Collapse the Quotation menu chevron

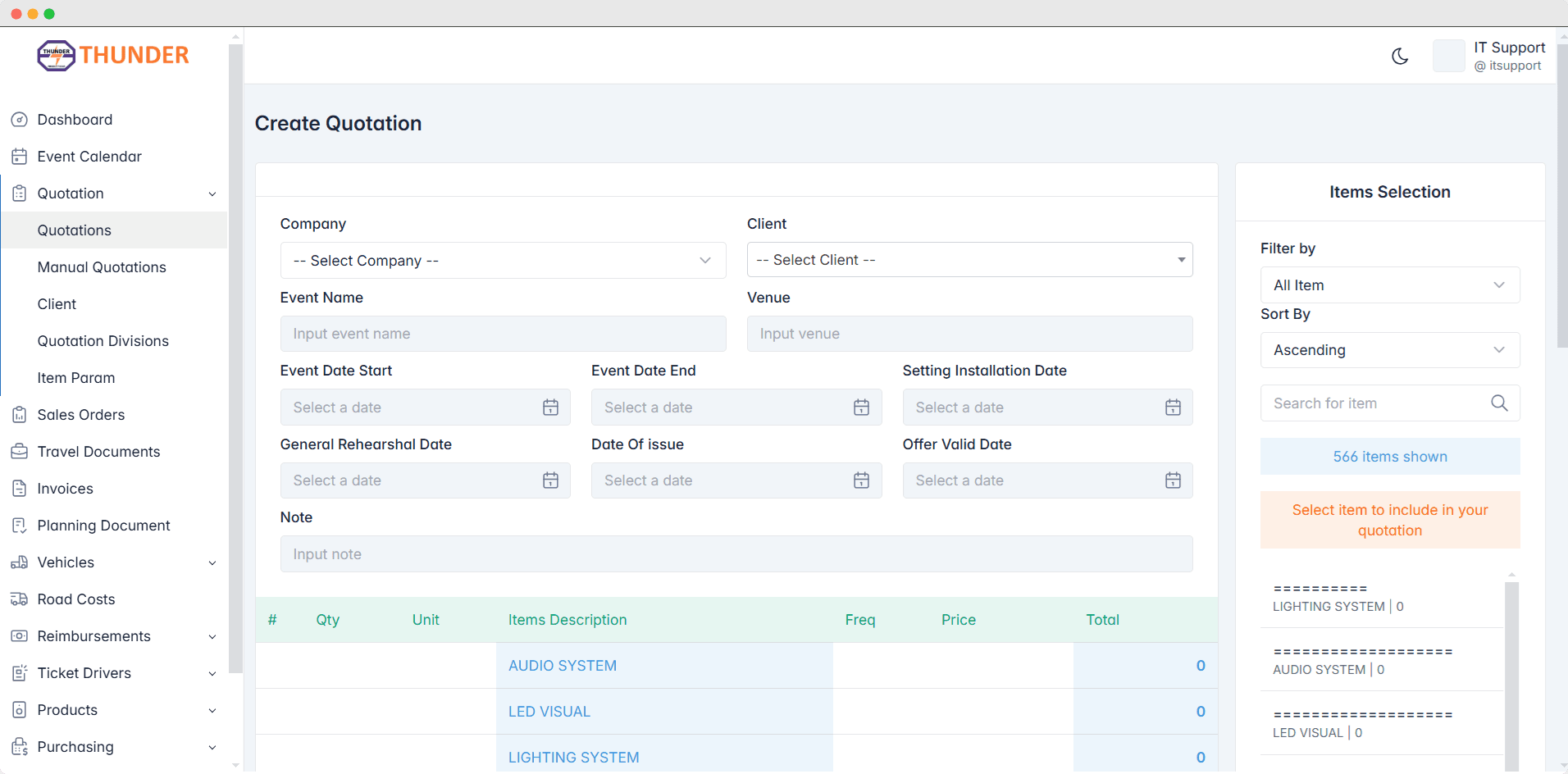coord(212,194)
